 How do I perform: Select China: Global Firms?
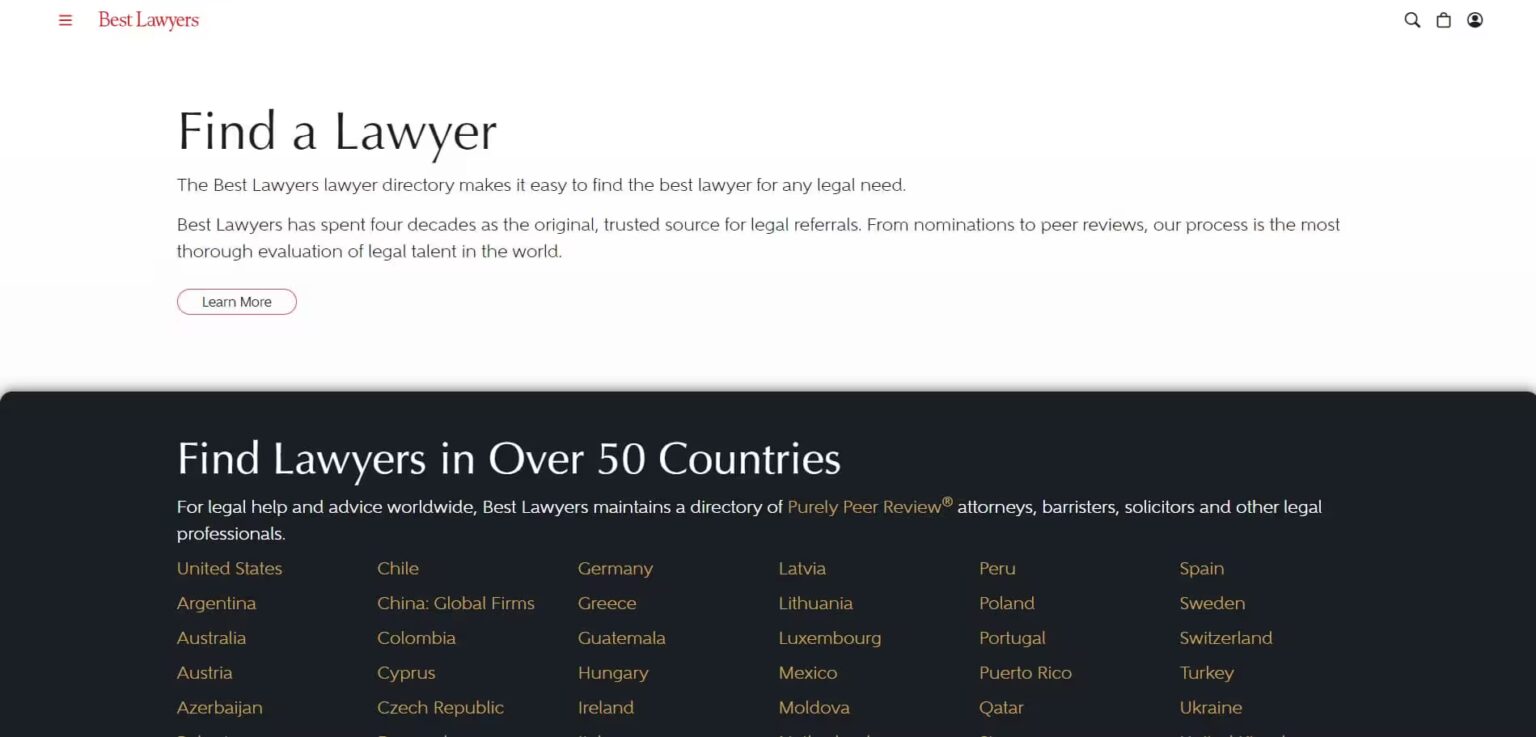coord(456,603)
